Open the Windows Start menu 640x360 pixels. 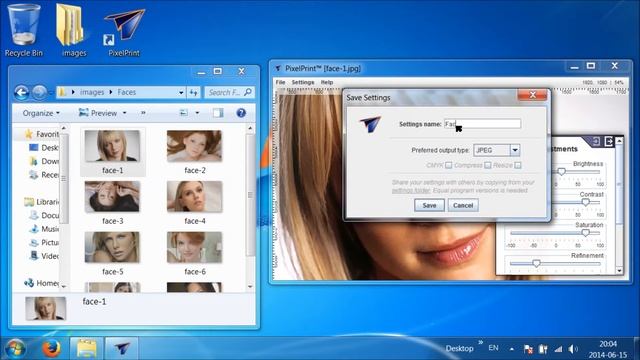(15, 349)
